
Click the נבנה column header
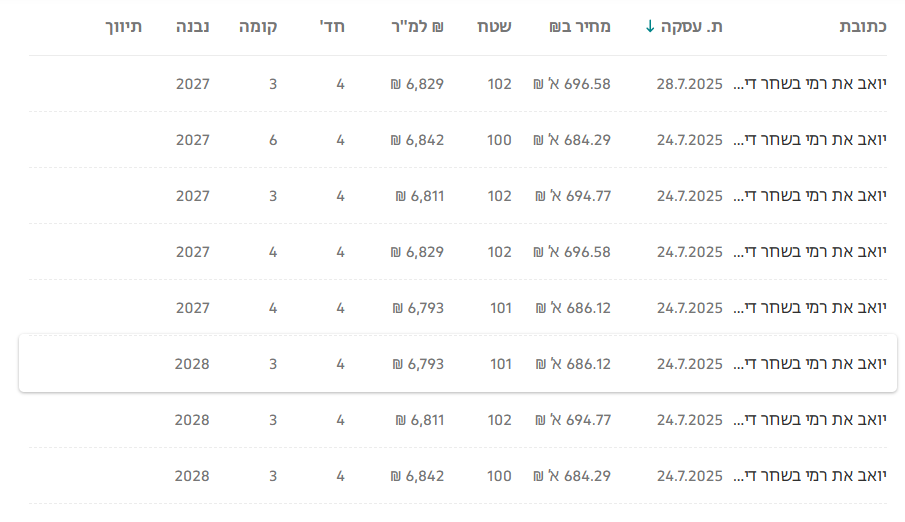tap(192, 27)
